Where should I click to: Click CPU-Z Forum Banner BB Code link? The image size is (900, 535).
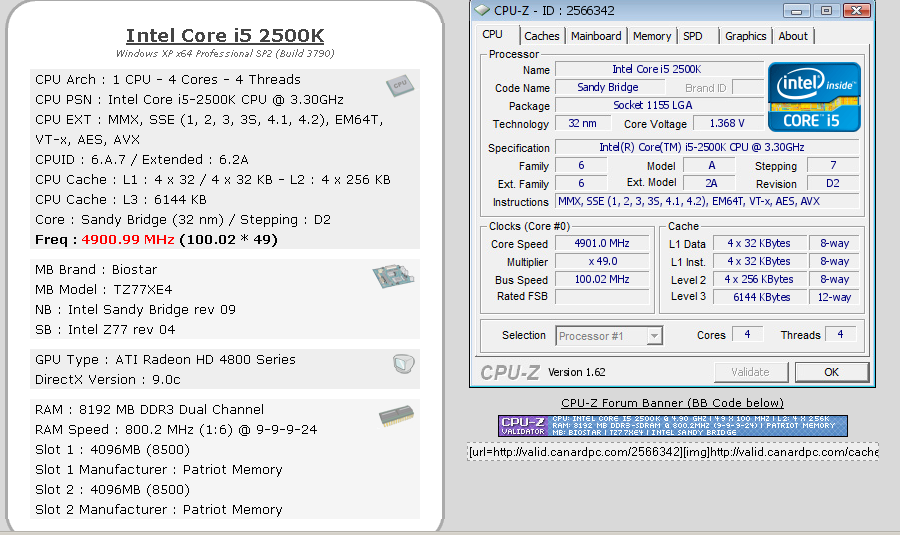672,403
